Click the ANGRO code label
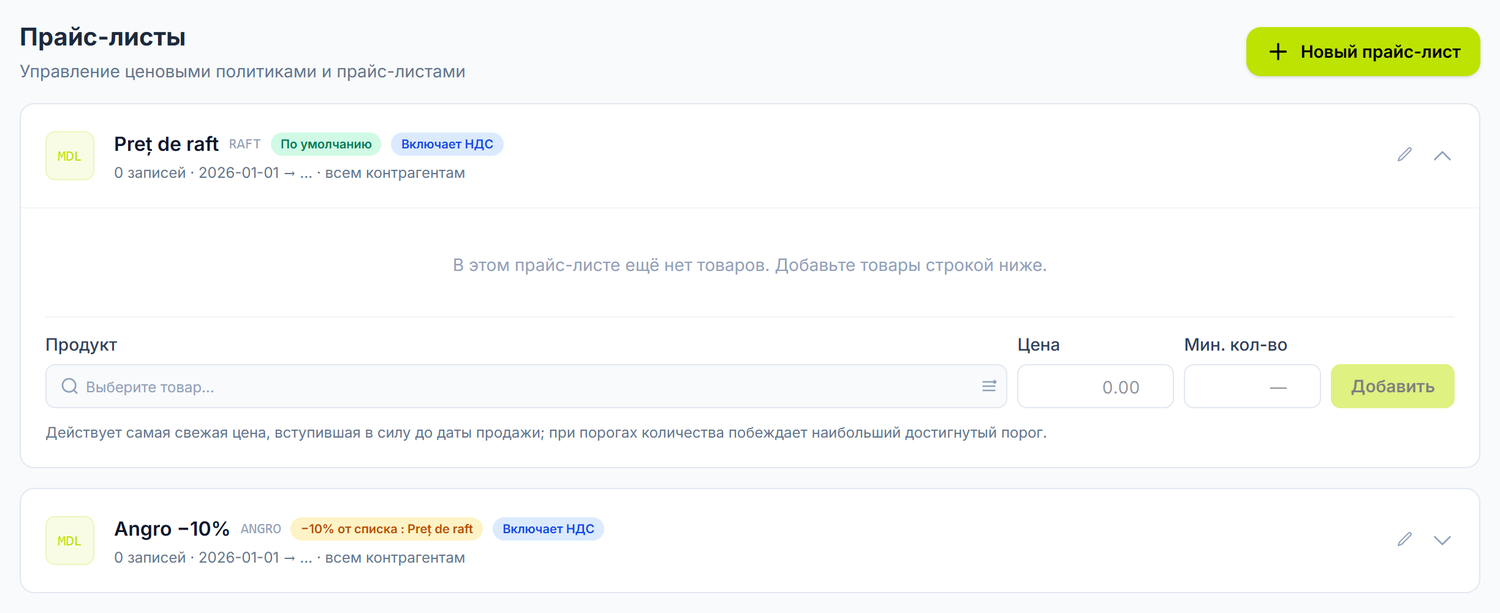This screenshot has height=613, width=1500. (x=261, y=529)
